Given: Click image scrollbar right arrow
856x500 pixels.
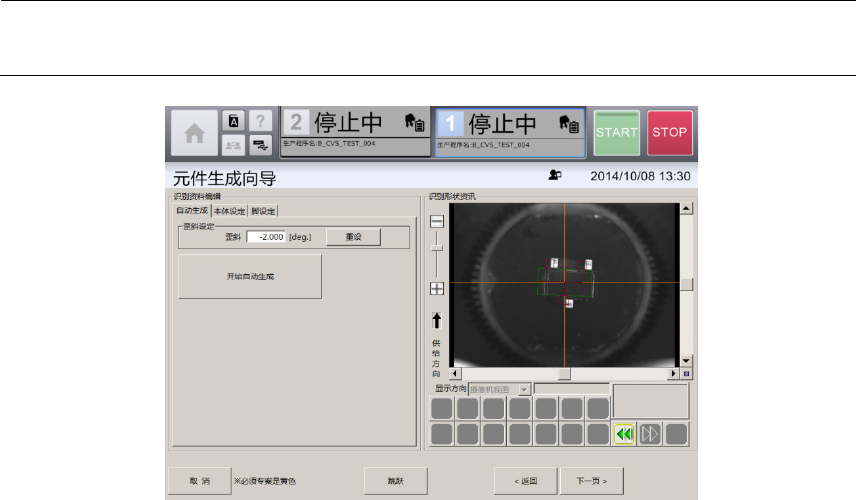Looking at the screenshot, I should pyautogui.click(x=673, y=373).
